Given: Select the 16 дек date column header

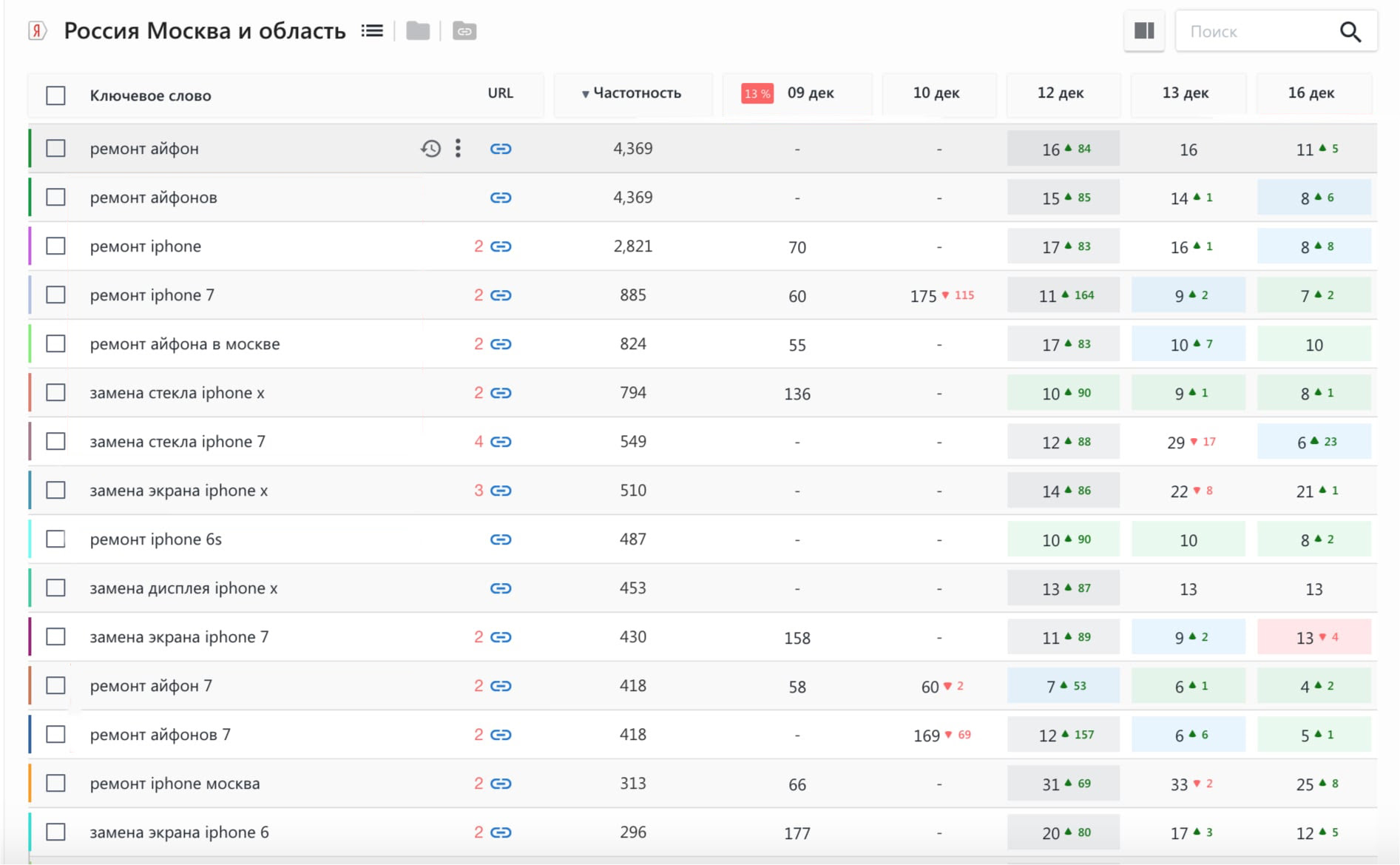Looking at the screenshot, I should (1311, 93).
